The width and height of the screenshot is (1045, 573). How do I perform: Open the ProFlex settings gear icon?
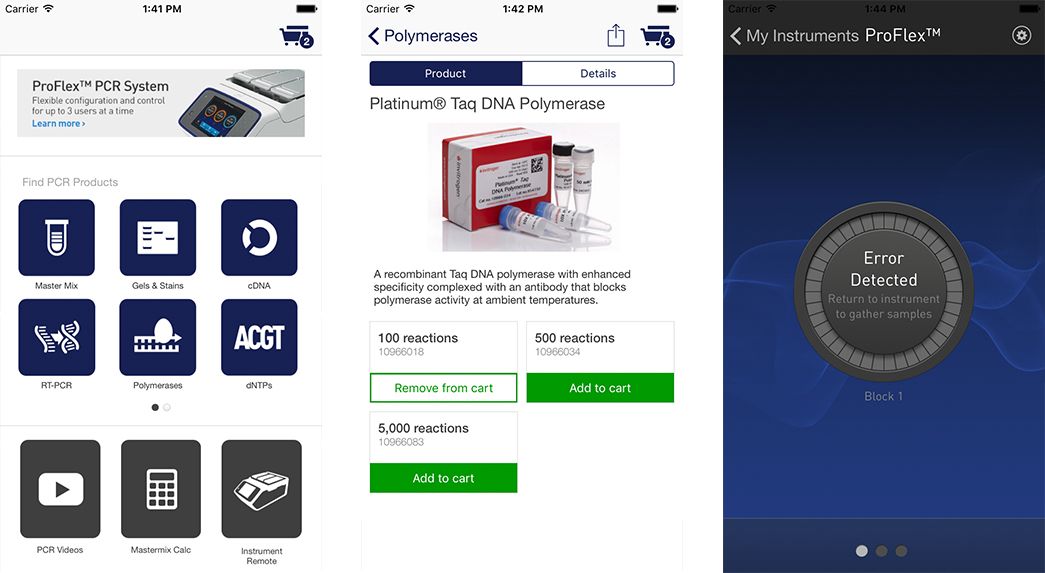1021,35
